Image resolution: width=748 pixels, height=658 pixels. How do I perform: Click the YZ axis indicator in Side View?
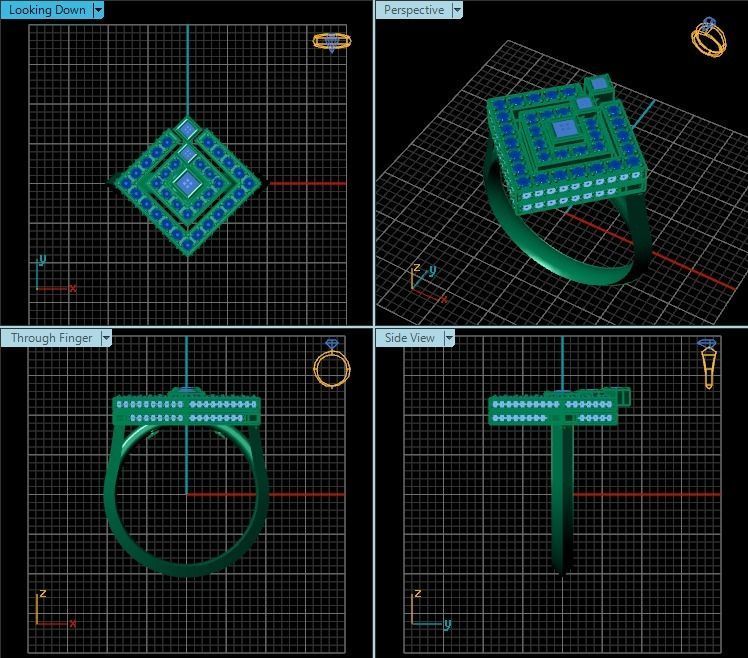pos(430,609)
